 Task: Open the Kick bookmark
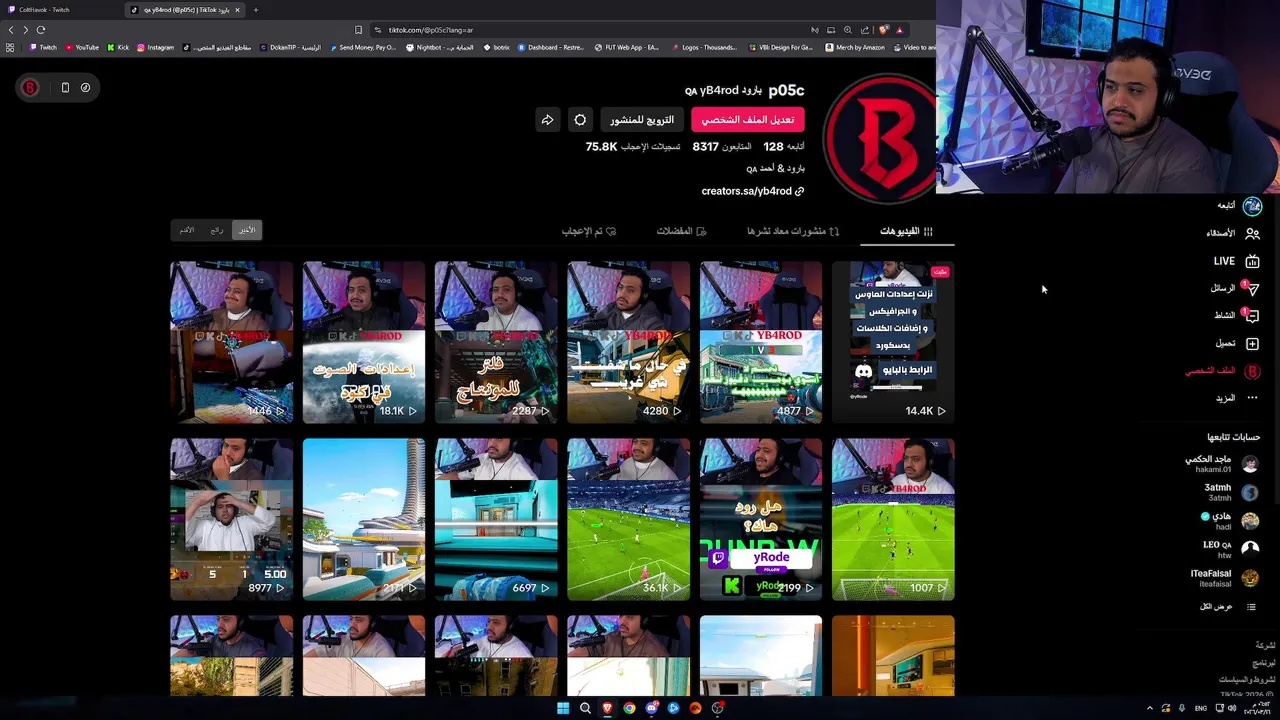point(118,47)
